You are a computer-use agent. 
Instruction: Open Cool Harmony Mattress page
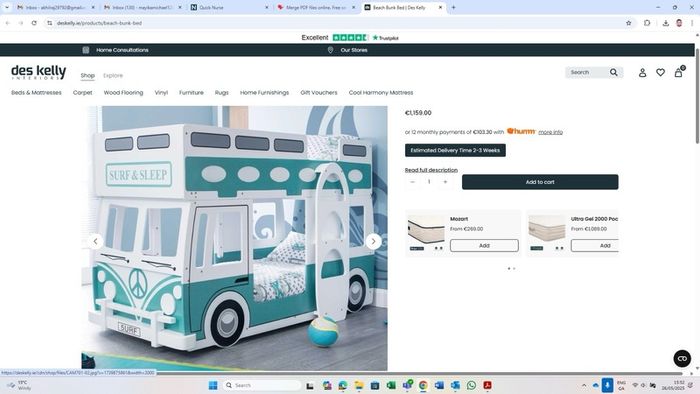(381, 93)
